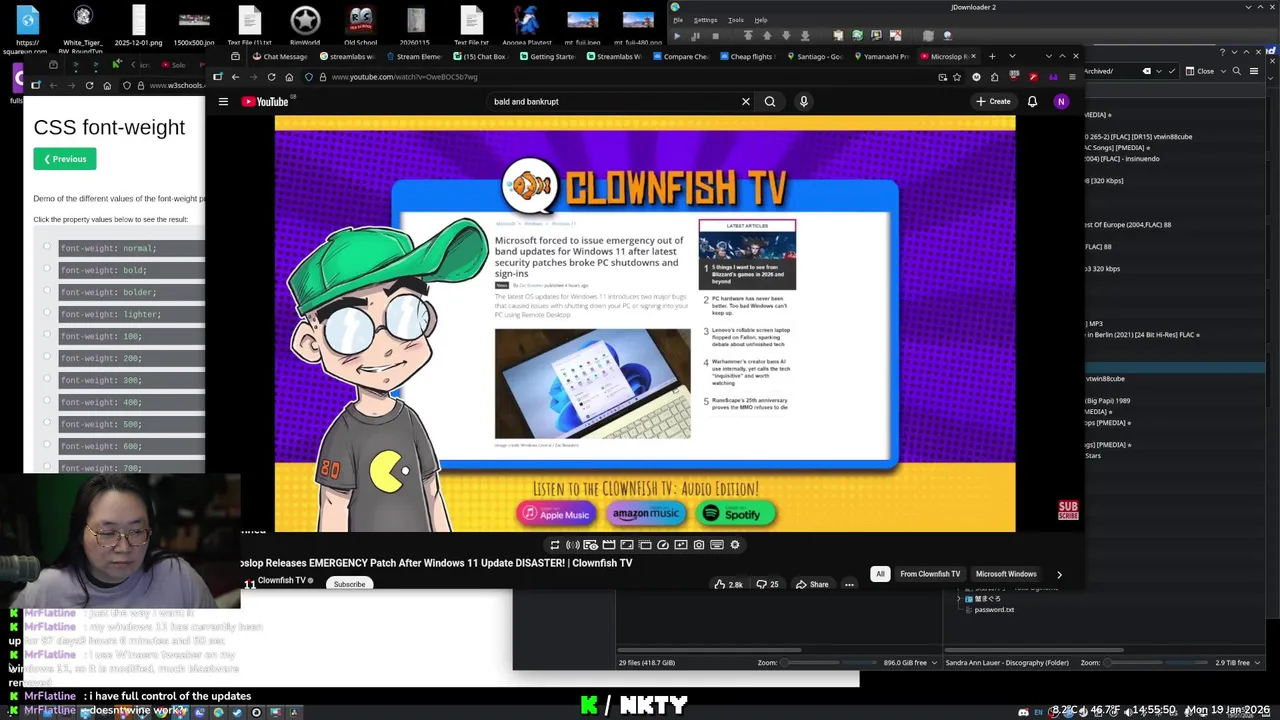Viewport: 1280px width, 720px height.
Task: Like the video with thumbs up
Action: (728, 584)
